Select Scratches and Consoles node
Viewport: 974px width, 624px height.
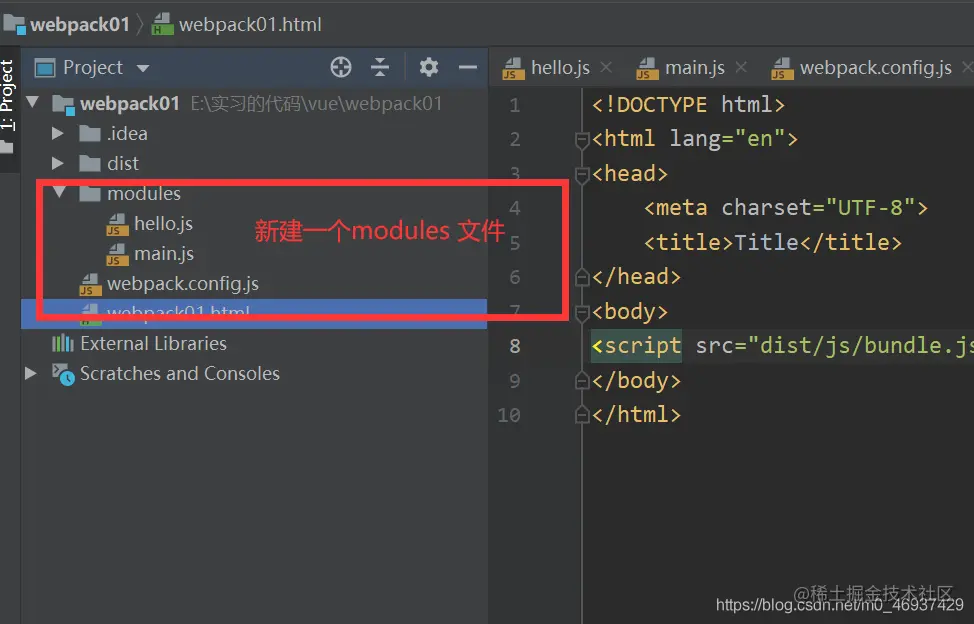[180, 373]
